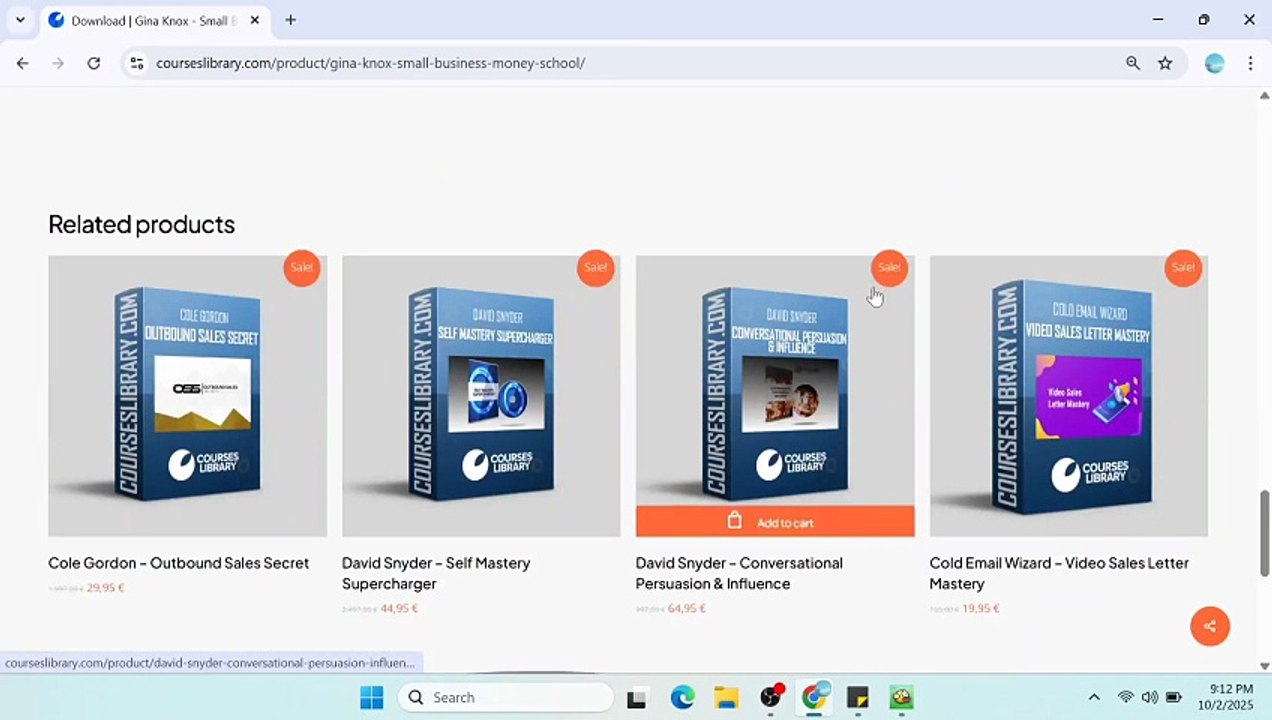Screen dimensions: 1272x720
Task: Open Cole Gordon Outbound Sales Secret image
Action: pos(187,396)
